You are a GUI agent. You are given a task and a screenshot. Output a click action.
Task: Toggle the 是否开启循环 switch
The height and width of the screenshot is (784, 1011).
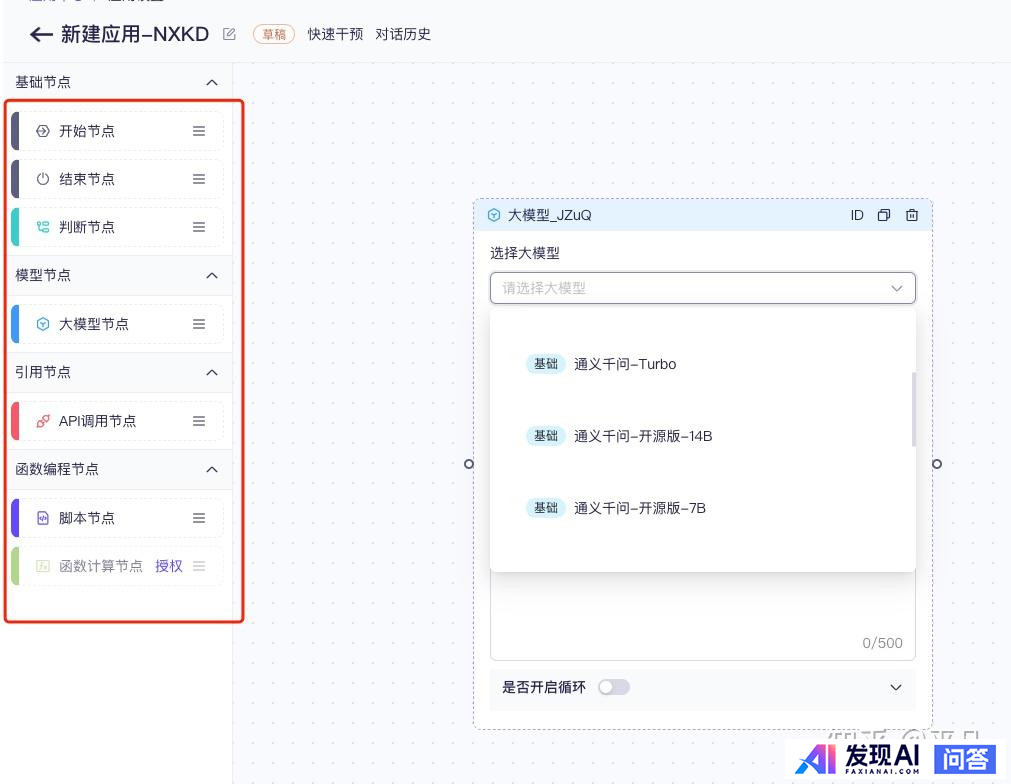613,687
